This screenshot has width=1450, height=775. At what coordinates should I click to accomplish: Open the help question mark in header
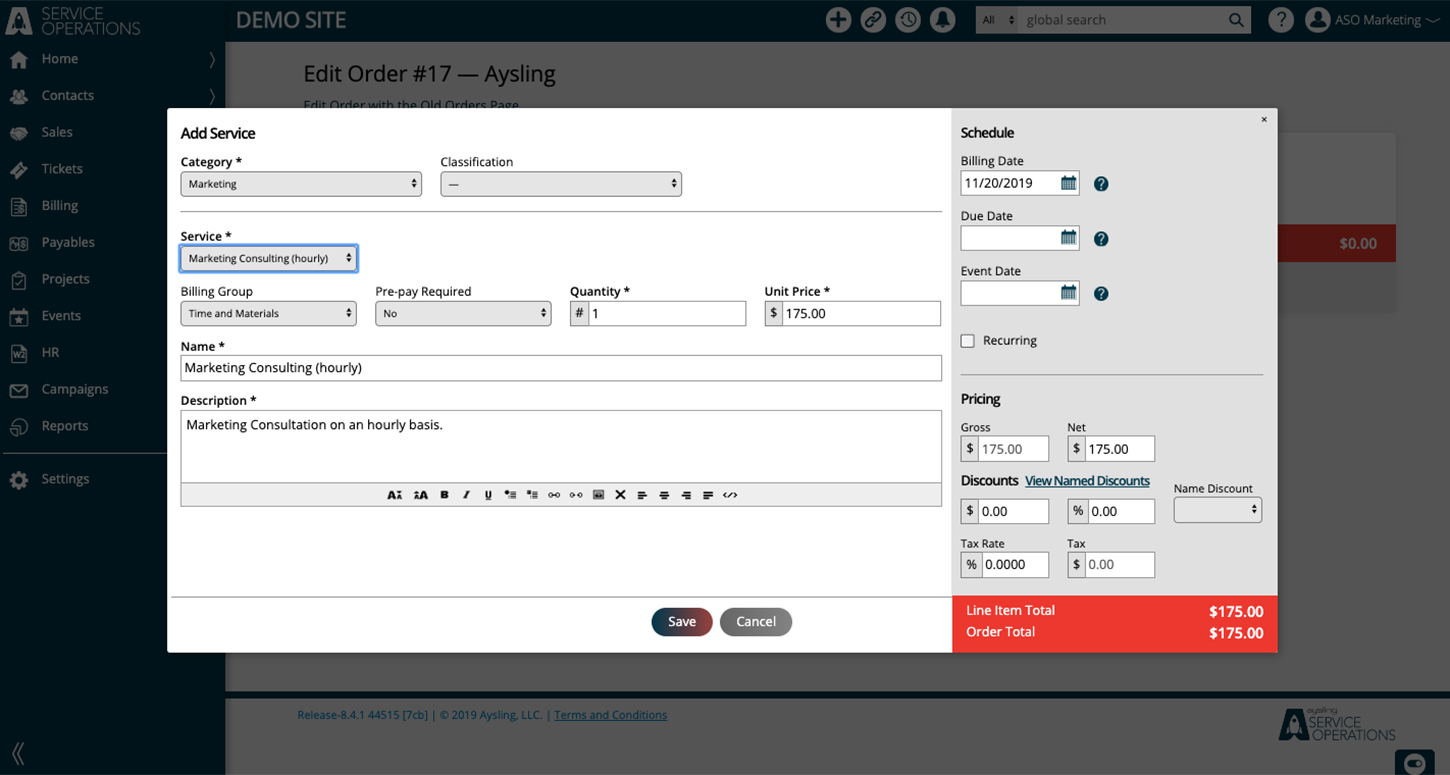1281,20
